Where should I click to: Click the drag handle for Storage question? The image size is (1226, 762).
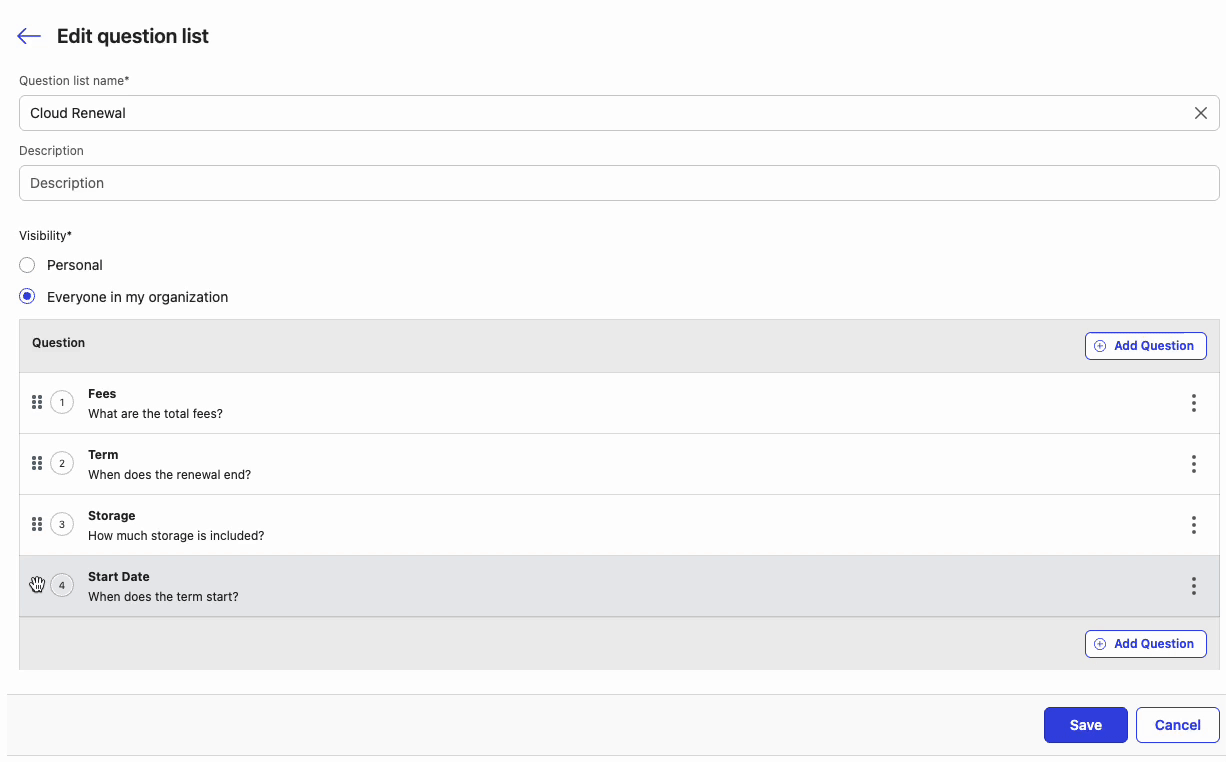point(37,524)
